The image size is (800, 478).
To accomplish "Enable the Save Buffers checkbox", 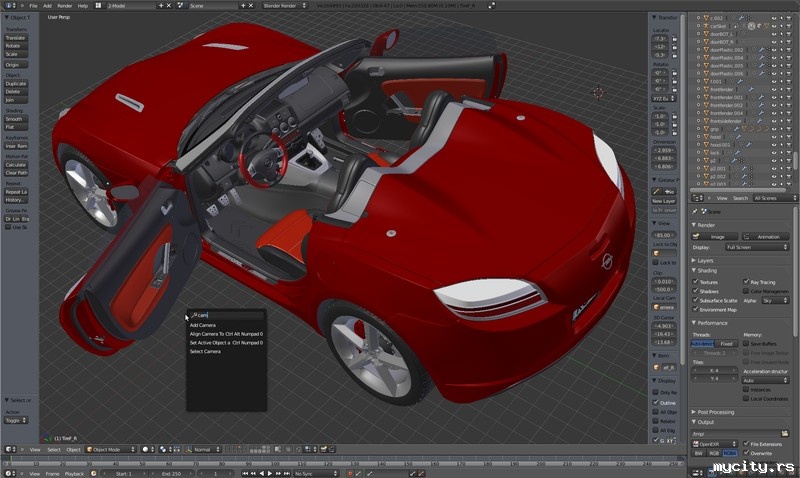I will point(746,343).
